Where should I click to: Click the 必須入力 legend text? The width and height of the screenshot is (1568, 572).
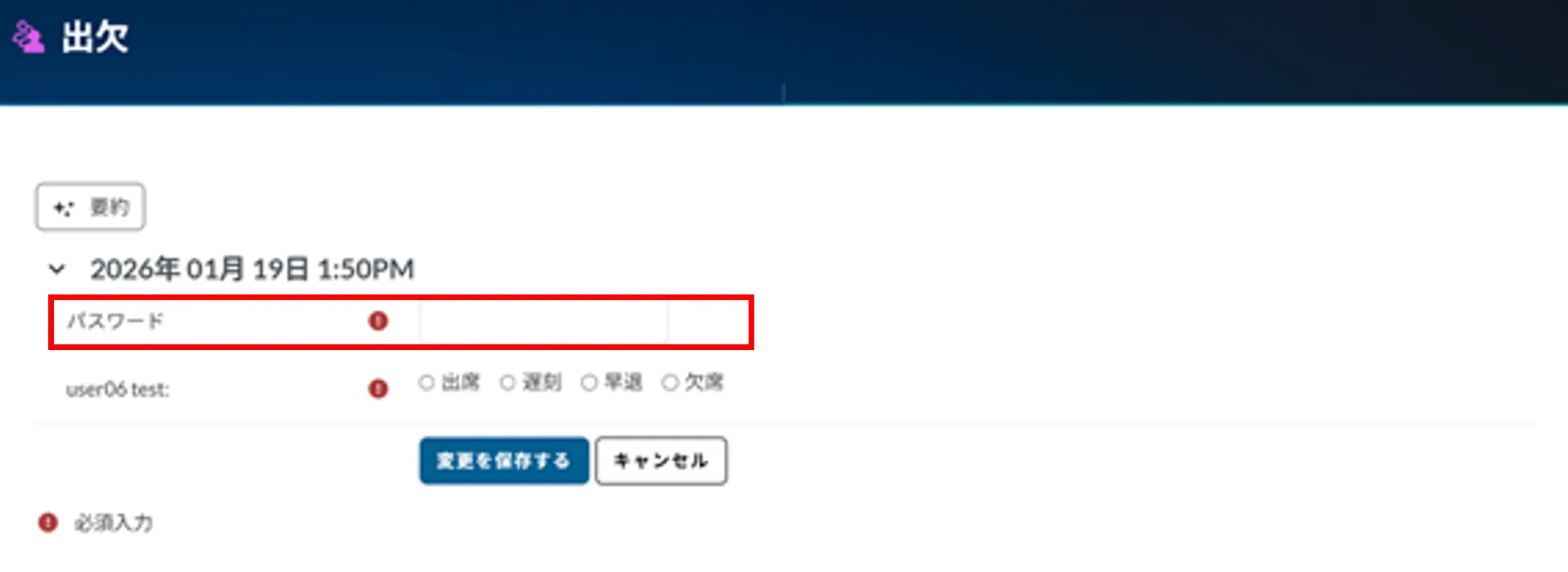(113, 523)
